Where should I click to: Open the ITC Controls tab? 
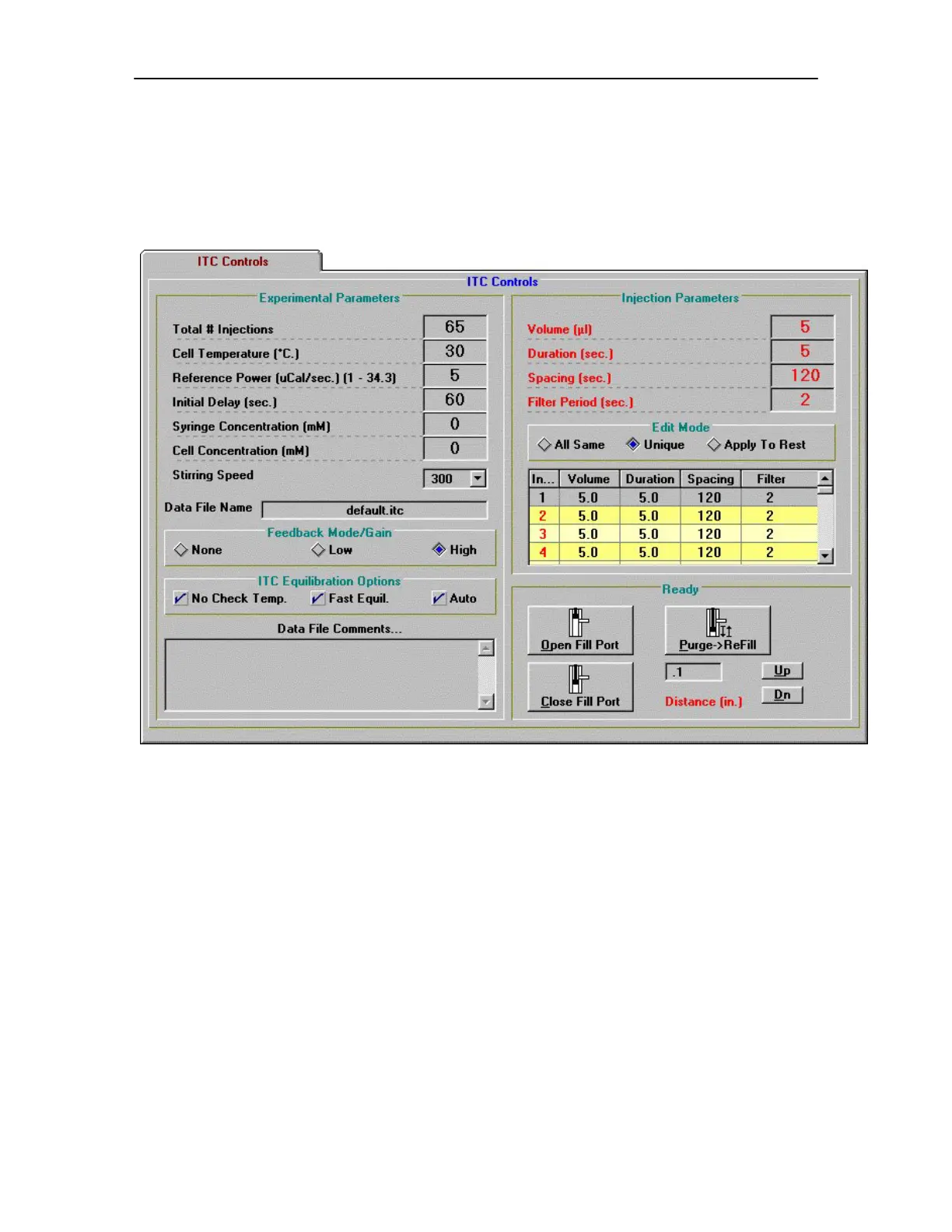point(232,261)
